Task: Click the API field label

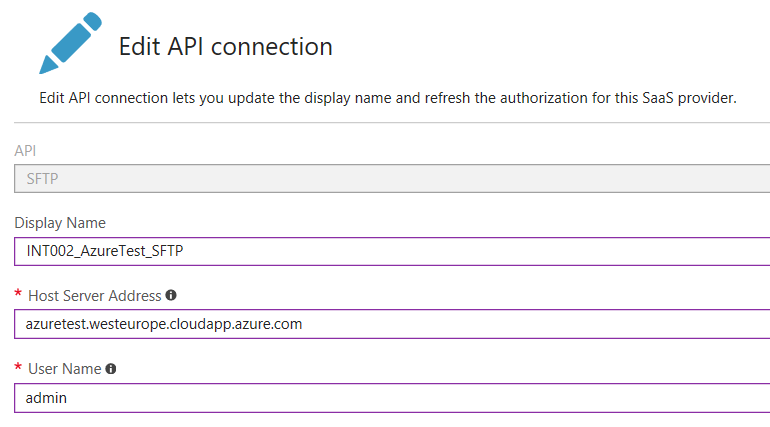Action: point(25,151)
